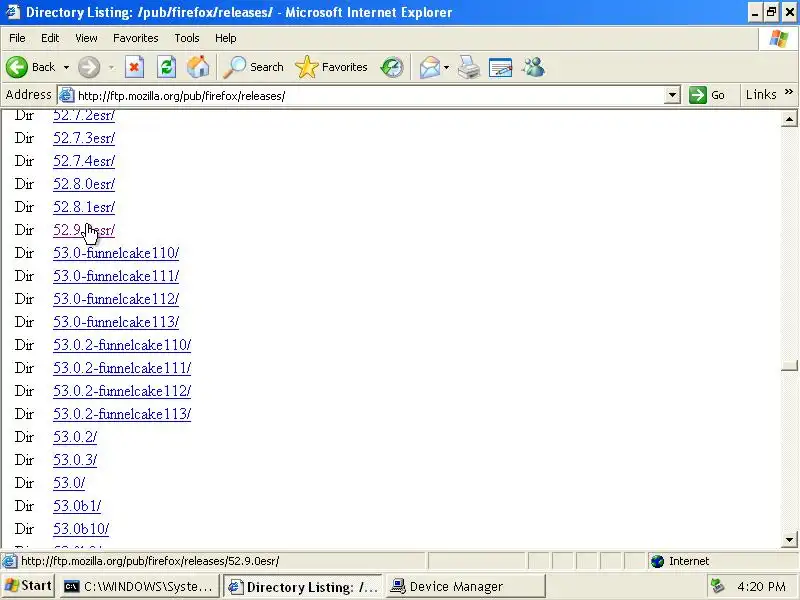Viewport: 800px width, 600px height.
Task: Expand the address bar dropdown
Action: (x=672, y=95)
